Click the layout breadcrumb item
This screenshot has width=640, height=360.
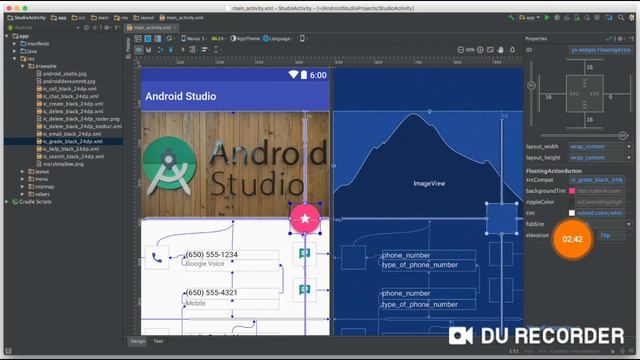[143, 18]
